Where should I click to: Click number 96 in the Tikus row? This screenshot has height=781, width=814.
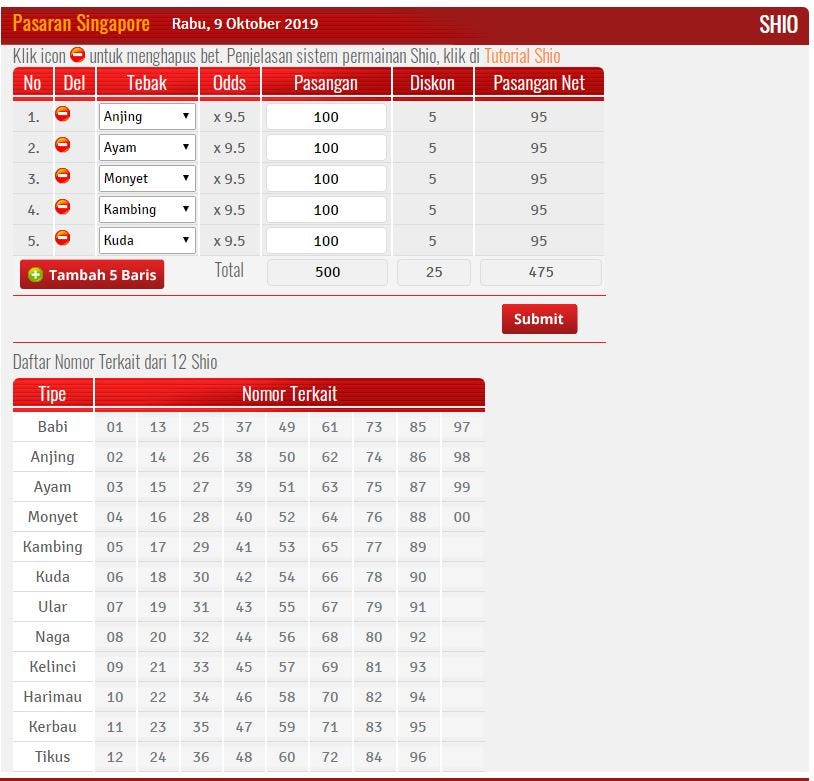tap(417, 757)
